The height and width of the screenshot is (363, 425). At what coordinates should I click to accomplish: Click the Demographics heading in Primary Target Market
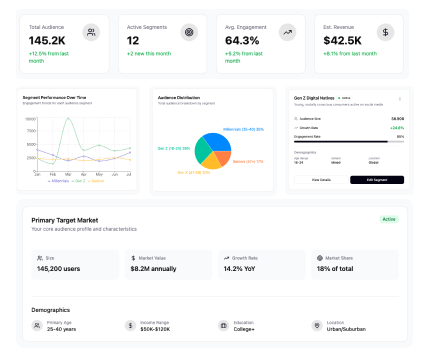pos(51,310)
